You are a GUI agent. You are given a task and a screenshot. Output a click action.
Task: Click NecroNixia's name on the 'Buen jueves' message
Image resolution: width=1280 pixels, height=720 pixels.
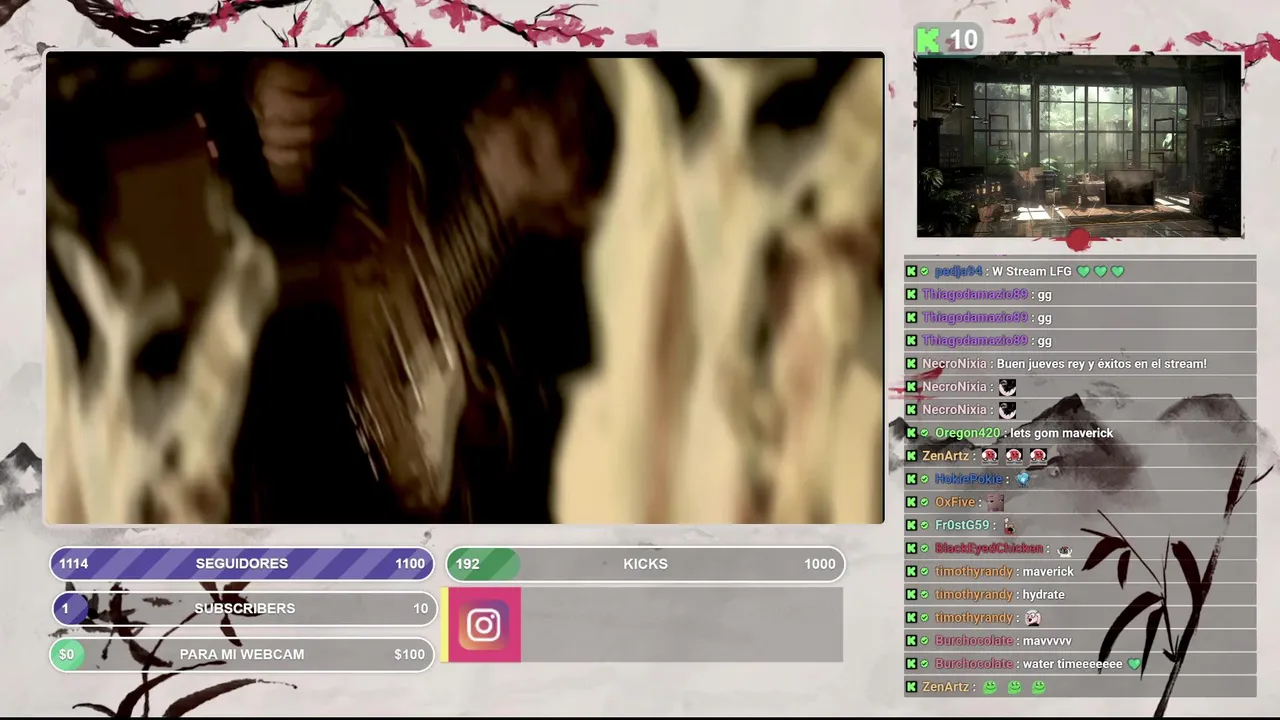click(954, 364)
